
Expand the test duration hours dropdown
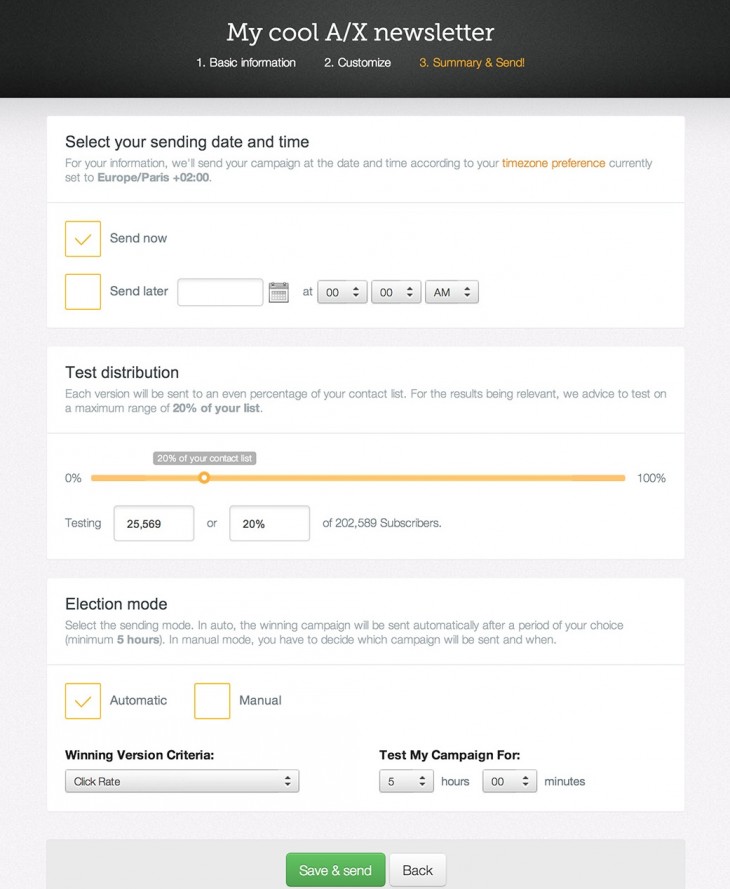(x=406, y=781)
